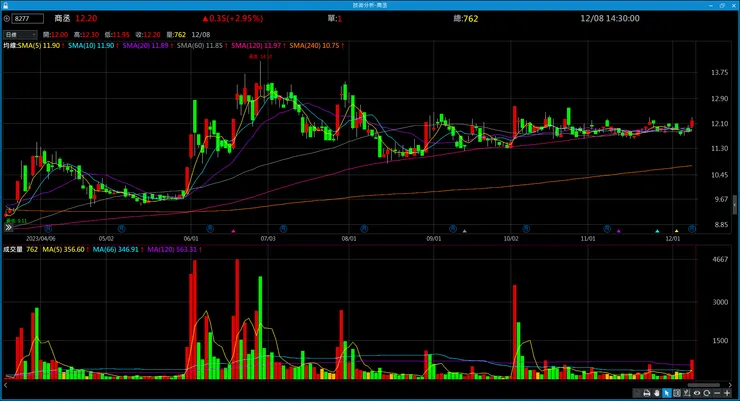
Task: Click the MA(66) 346.91 volume label
Action: click(x=116, y=250)
